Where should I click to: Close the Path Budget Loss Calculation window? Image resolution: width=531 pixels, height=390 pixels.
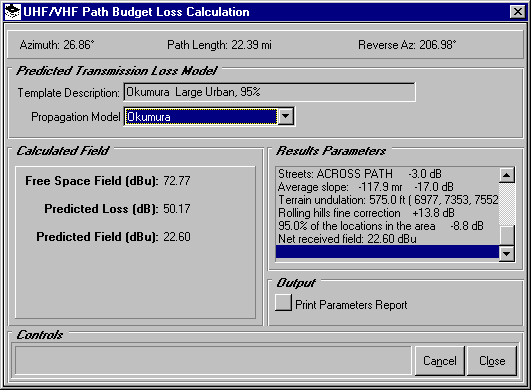[518, 12]
